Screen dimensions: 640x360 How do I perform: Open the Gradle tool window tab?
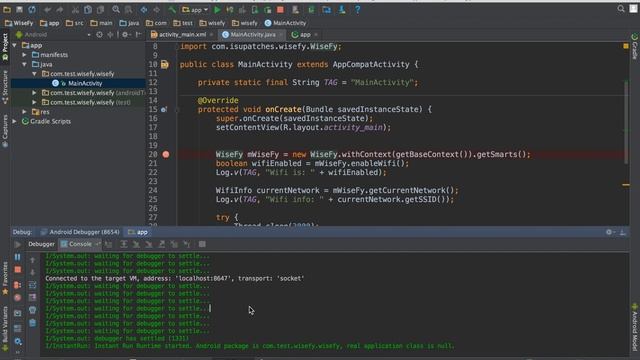pyautogui.click(x=635, y=46)
